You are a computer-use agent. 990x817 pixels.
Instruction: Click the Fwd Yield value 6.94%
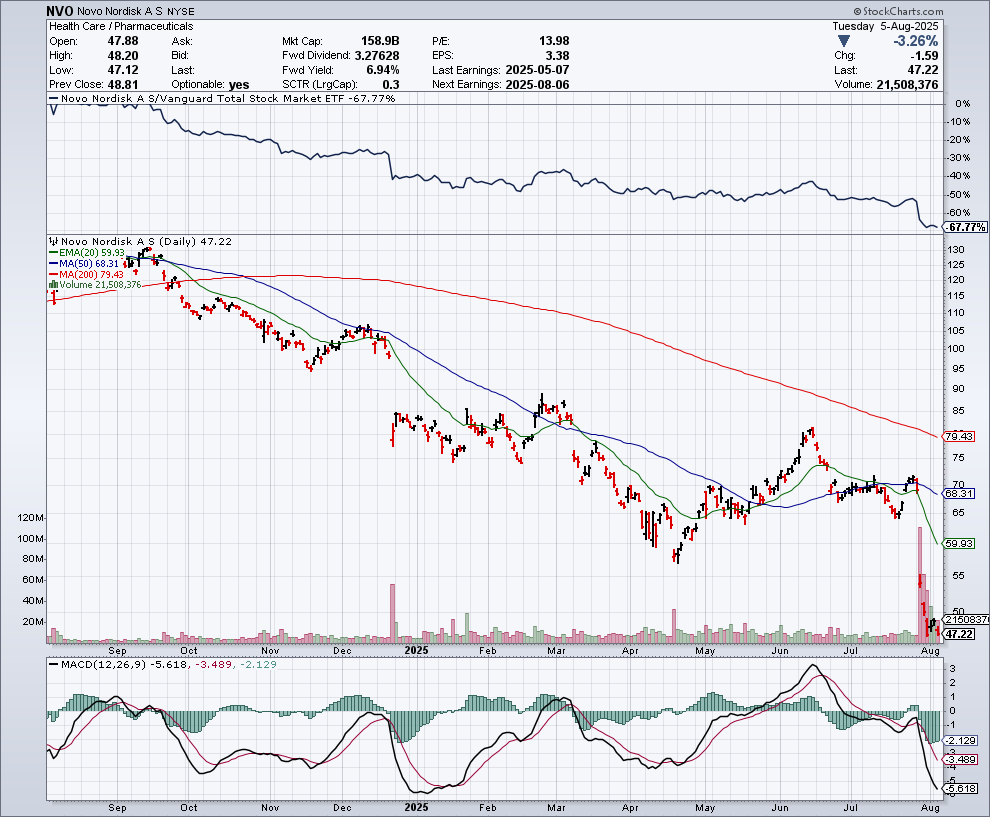point(383,70)
